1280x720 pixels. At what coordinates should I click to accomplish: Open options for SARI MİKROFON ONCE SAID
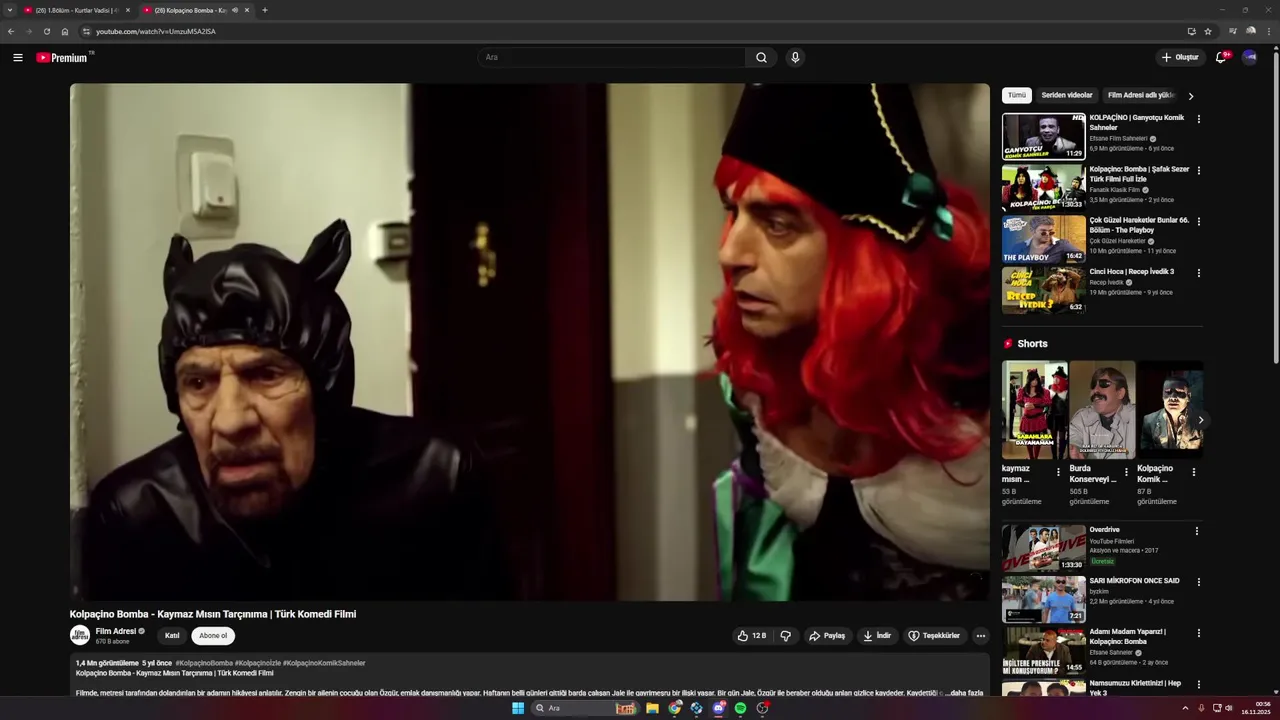point(1197,582)
